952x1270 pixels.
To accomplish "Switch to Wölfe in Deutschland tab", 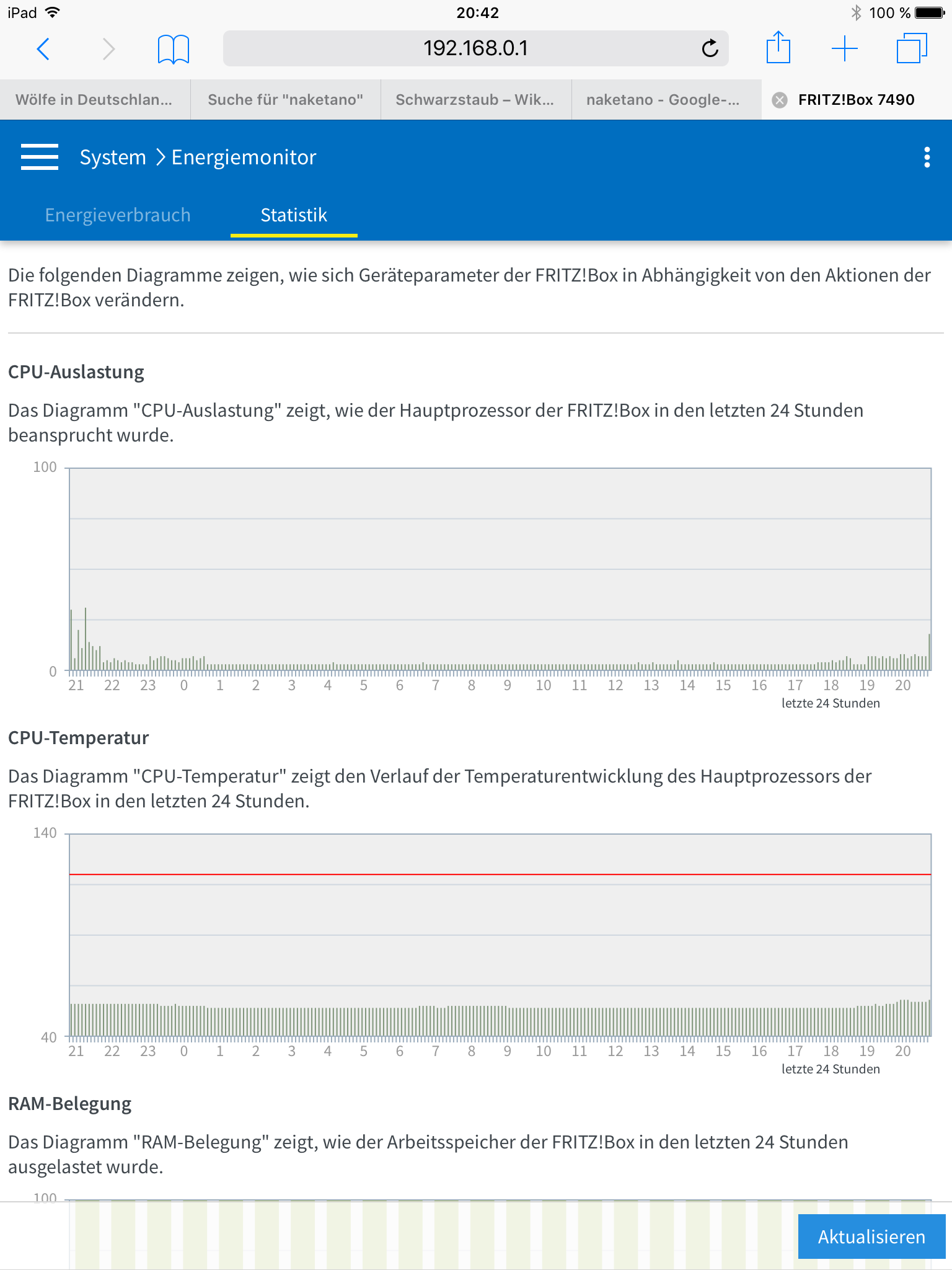I will tap(95, 100).
